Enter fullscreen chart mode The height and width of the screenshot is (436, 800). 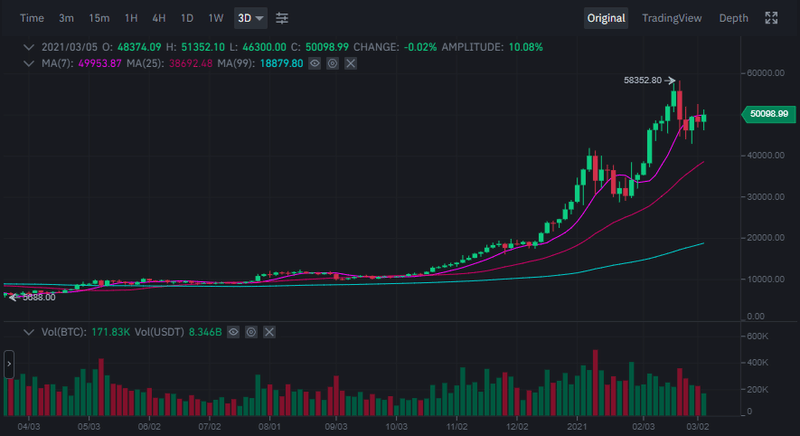[x=771, y=18]
